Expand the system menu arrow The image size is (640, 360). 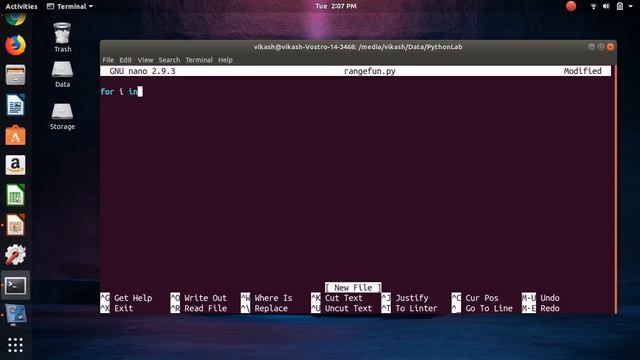pos(630,6)
